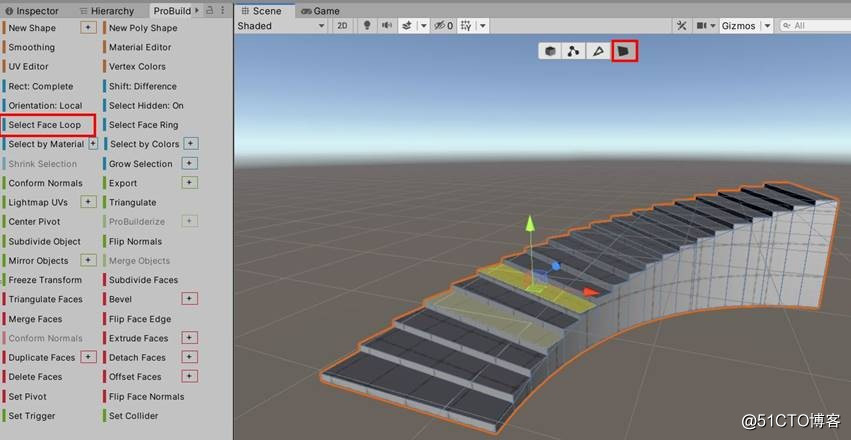The width and height of the screenshot is (851, 440).
Task: Open Lightmap UVs options plus
Action: [x=88, y=202]
